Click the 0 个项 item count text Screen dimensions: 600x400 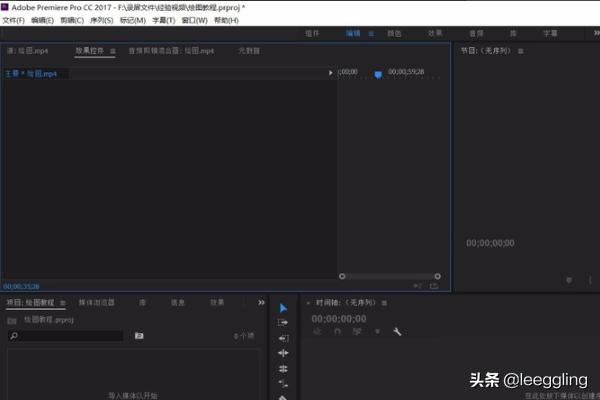[x=244, y=336]
